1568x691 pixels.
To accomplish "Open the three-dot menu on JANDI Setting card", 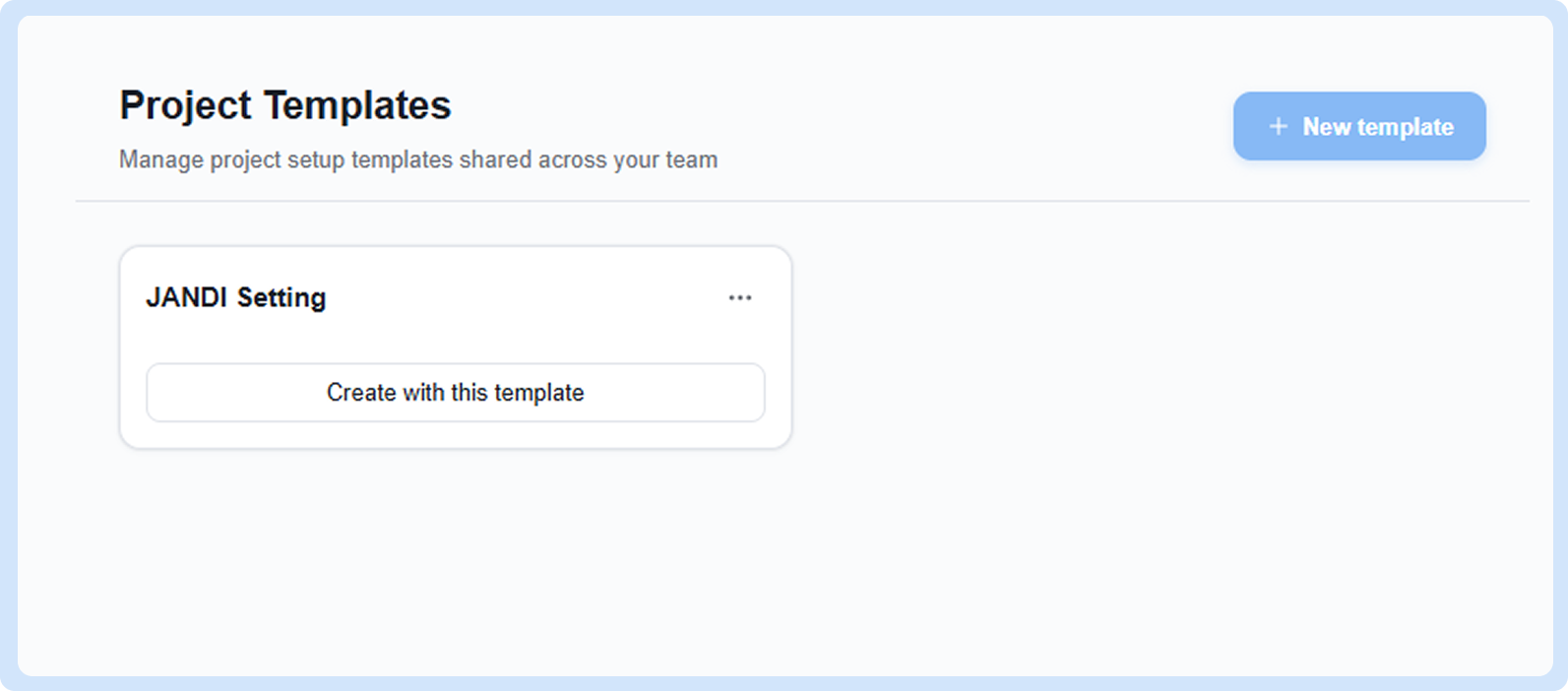I will click(x=740, y=297).
